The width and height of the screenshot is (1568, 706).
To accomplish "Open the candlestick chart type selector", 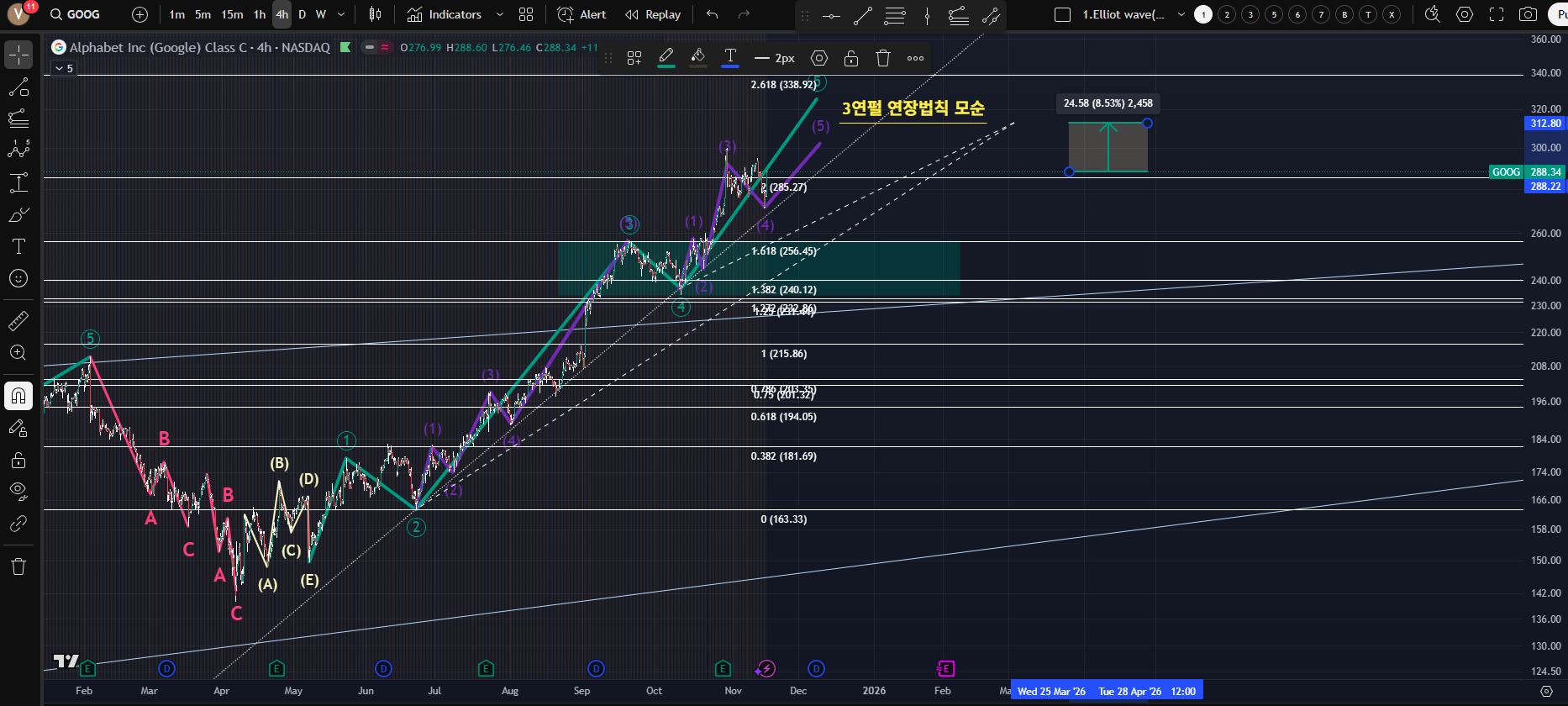I will (x=376, y=14).
